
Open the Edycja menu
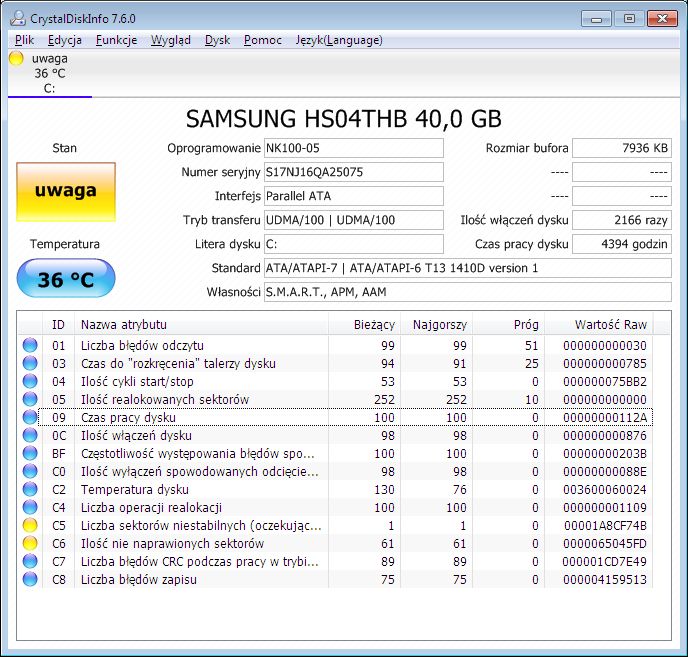point(64,40)
